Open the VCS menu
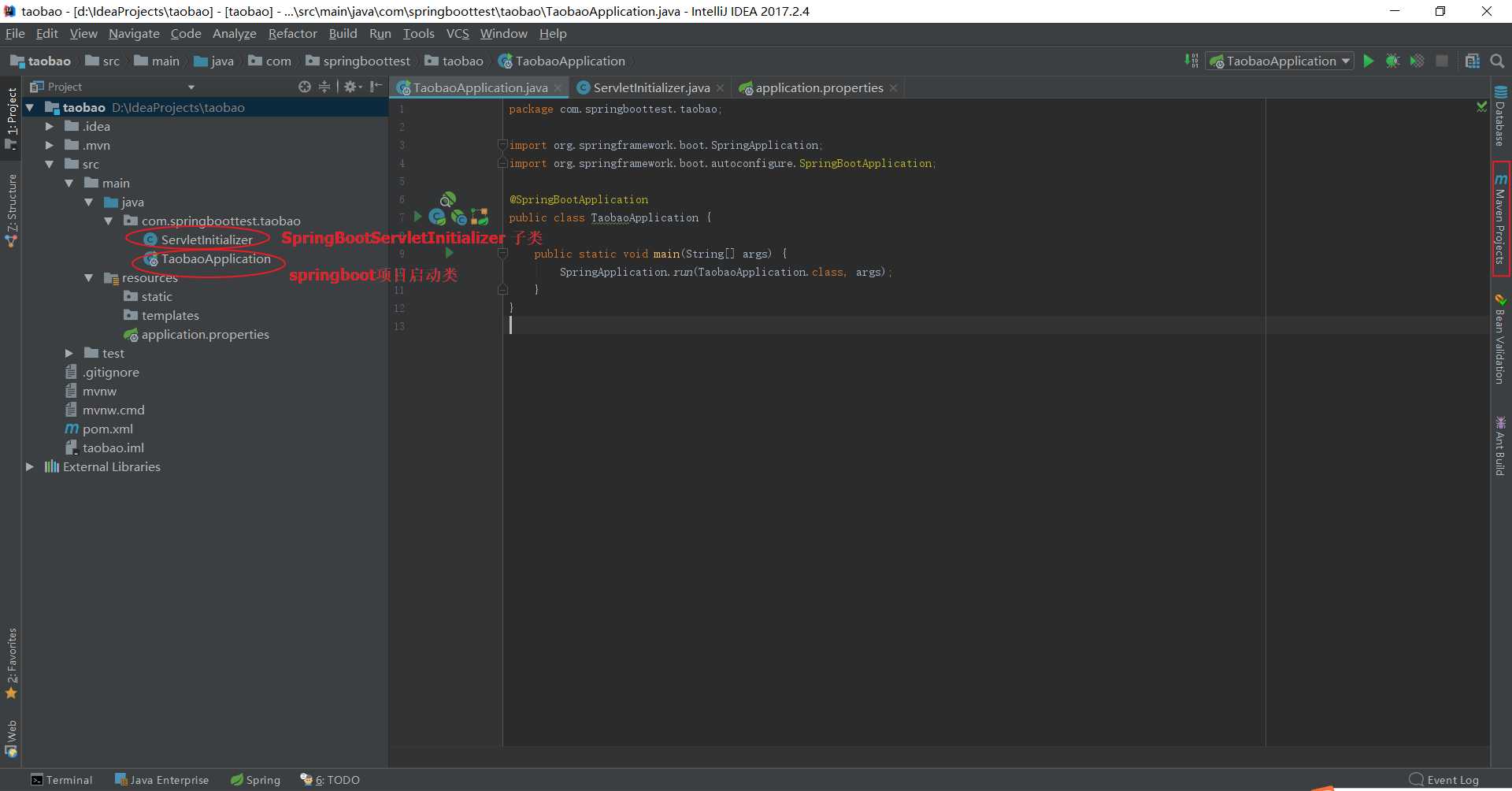The image size is (1512, 791). point(458,33)
